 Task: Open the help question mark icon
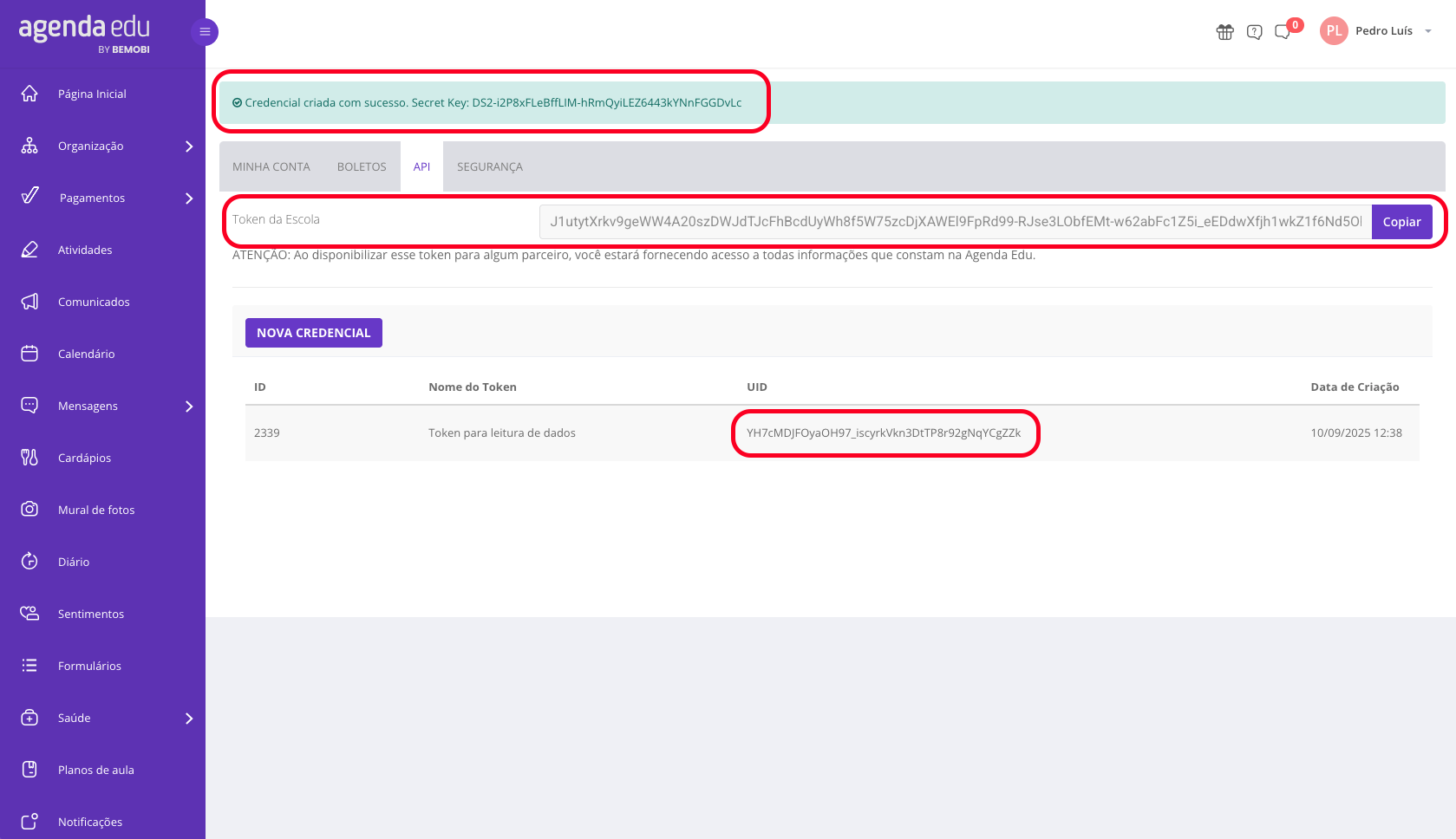pyautogui.click(x=1254, y=32)
